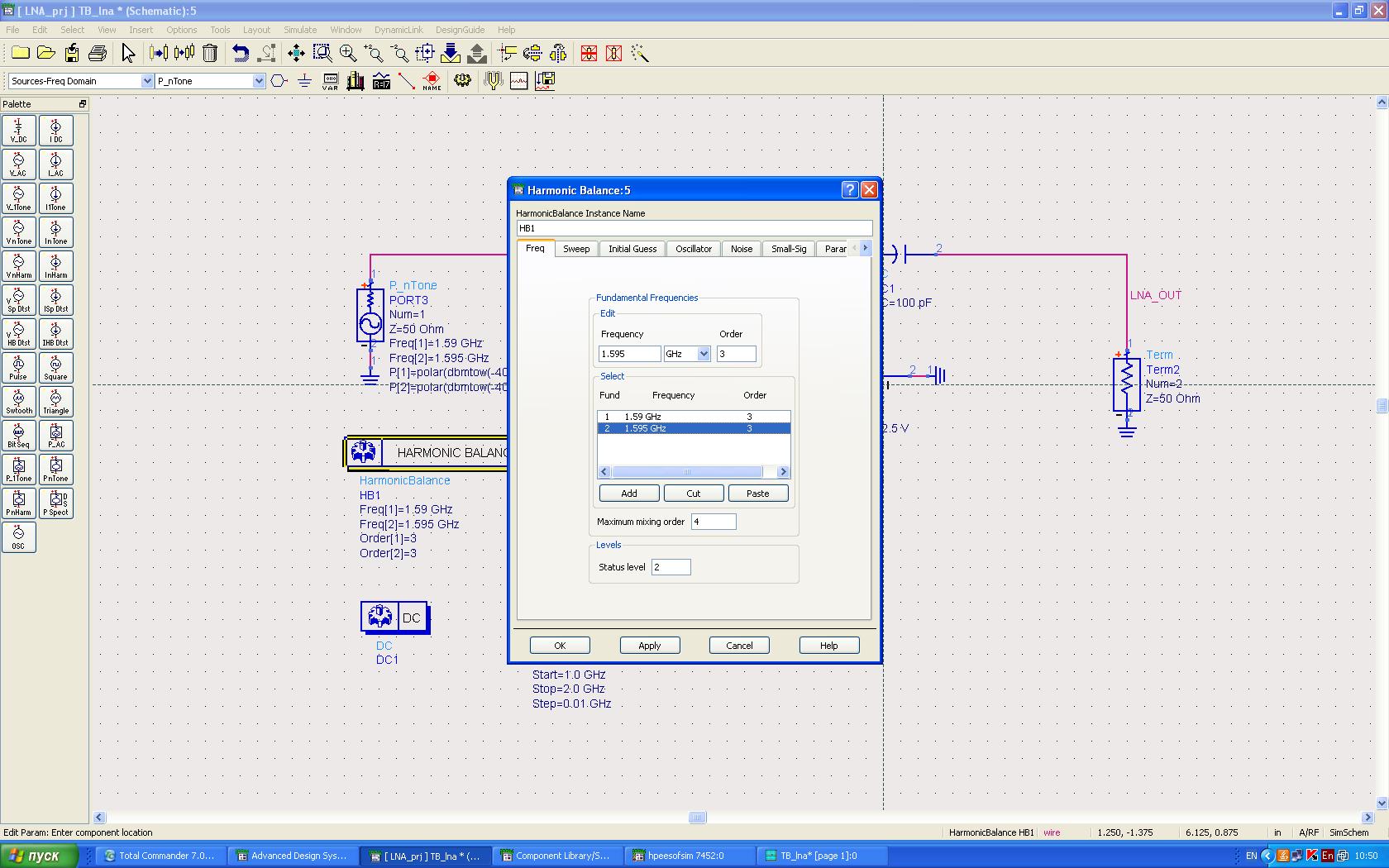Pick the P_1Tone power source palette icon

click(18, 470)
